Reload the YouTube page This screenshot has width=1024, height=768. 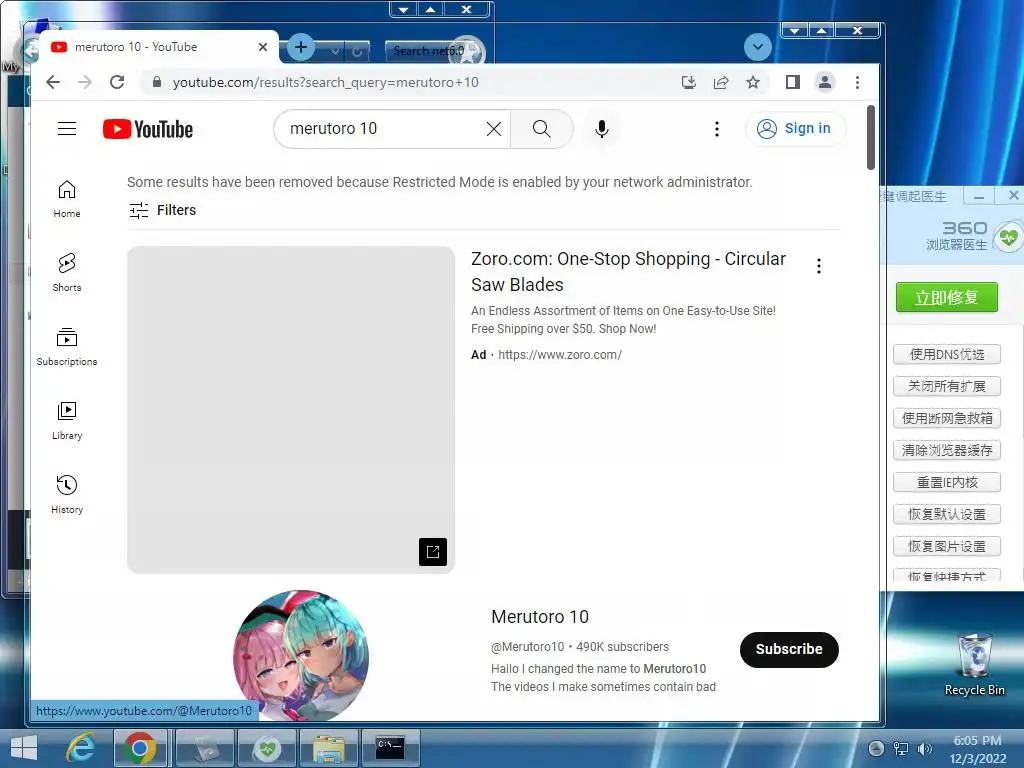tap(117, 82)
